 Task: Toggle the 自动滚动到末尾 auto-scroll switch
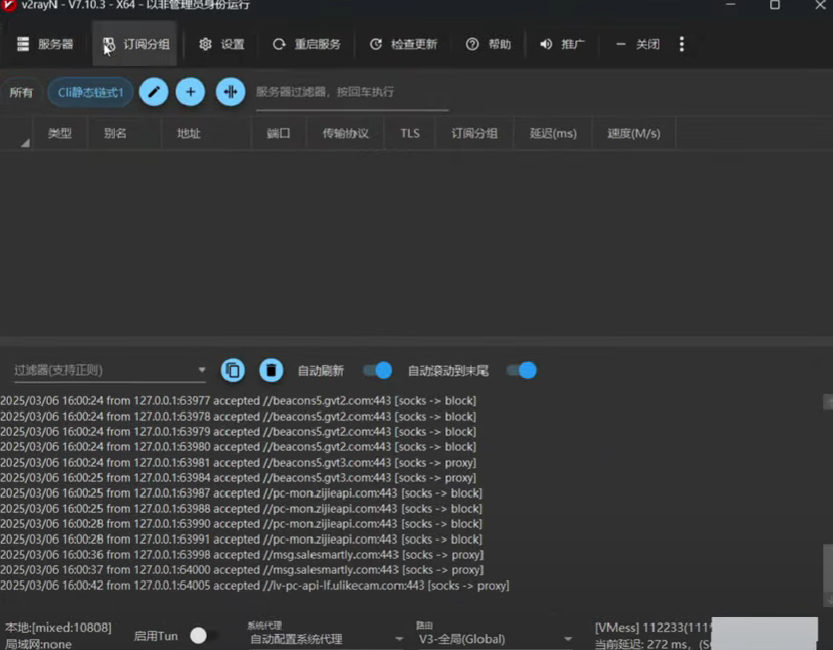pos(521,370)
